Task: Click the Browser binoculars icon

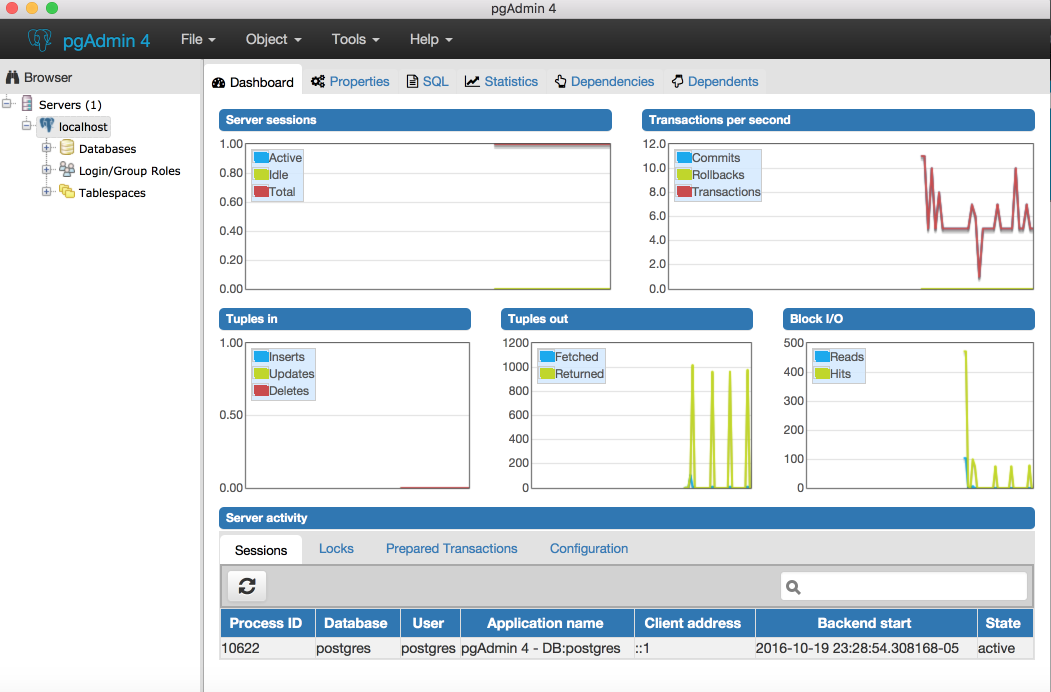Action: click(x=12, y=77)
